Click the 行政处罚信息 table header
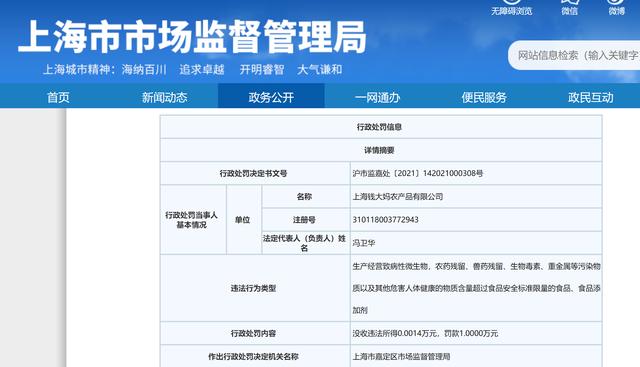The width and height of the screenshot is (640, 367). [379, 127]
